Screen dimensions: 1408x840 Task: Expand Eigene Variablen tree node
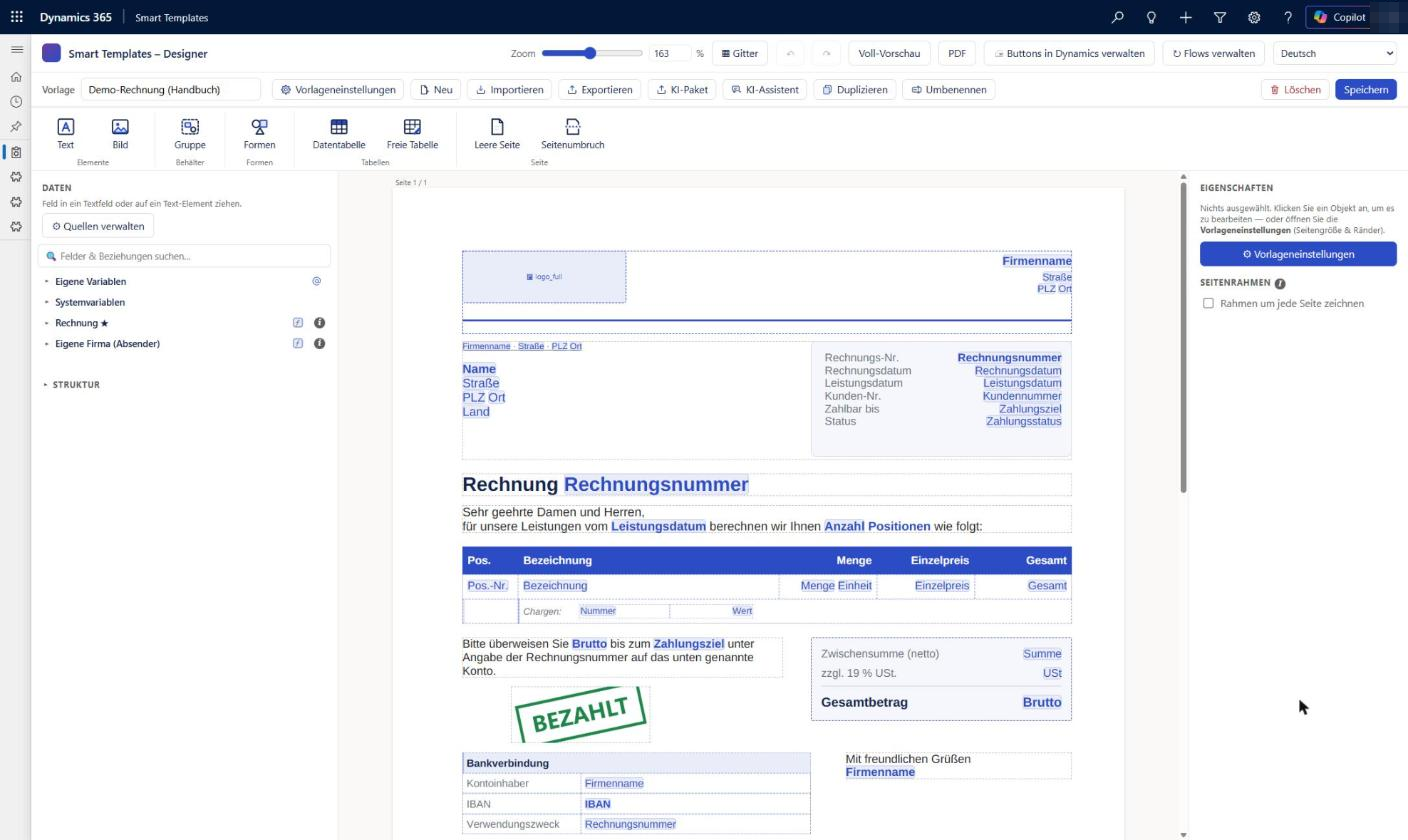click(46, 281)
